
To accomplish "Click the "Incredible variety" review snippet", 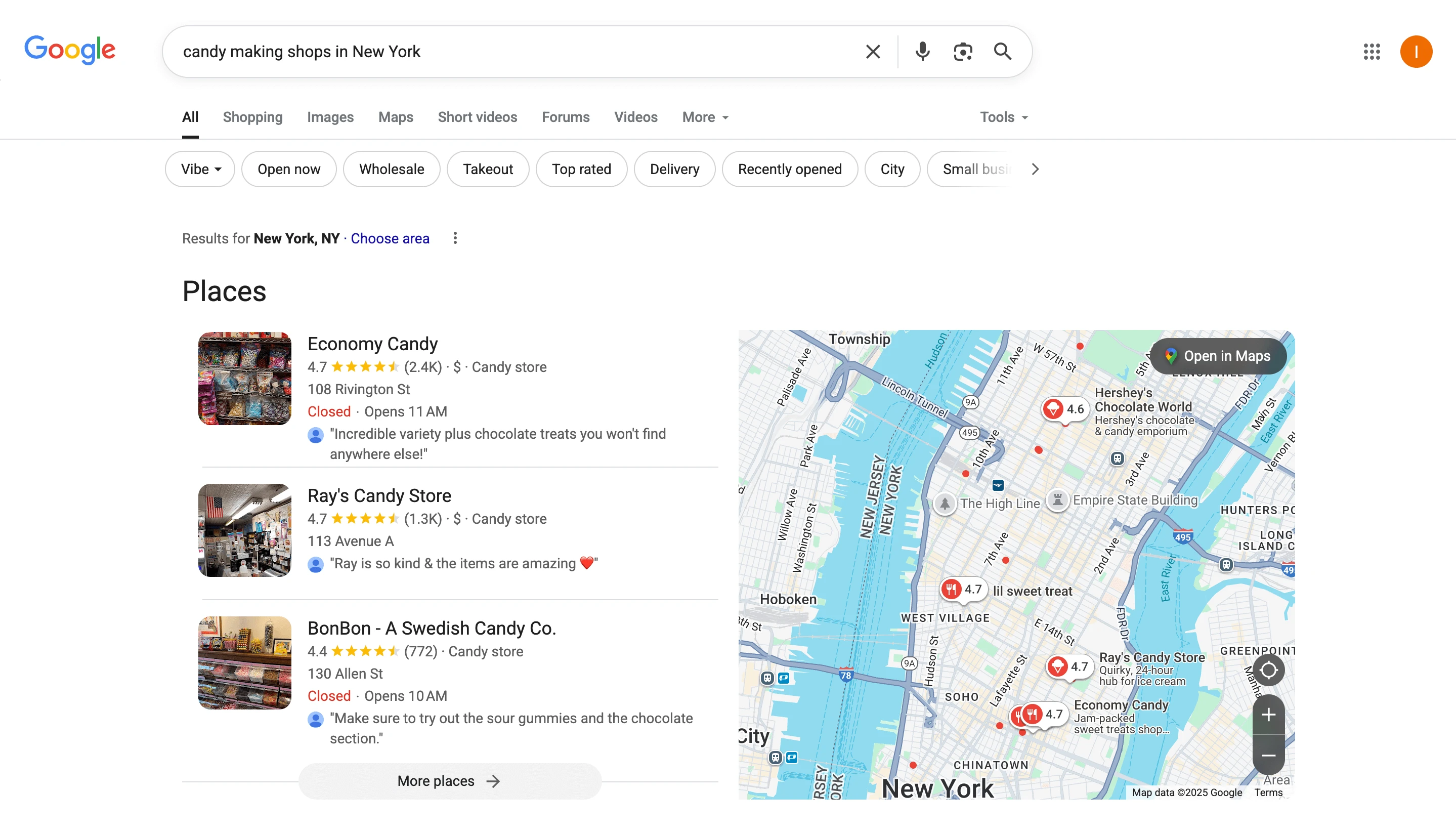I will (498, 444).
